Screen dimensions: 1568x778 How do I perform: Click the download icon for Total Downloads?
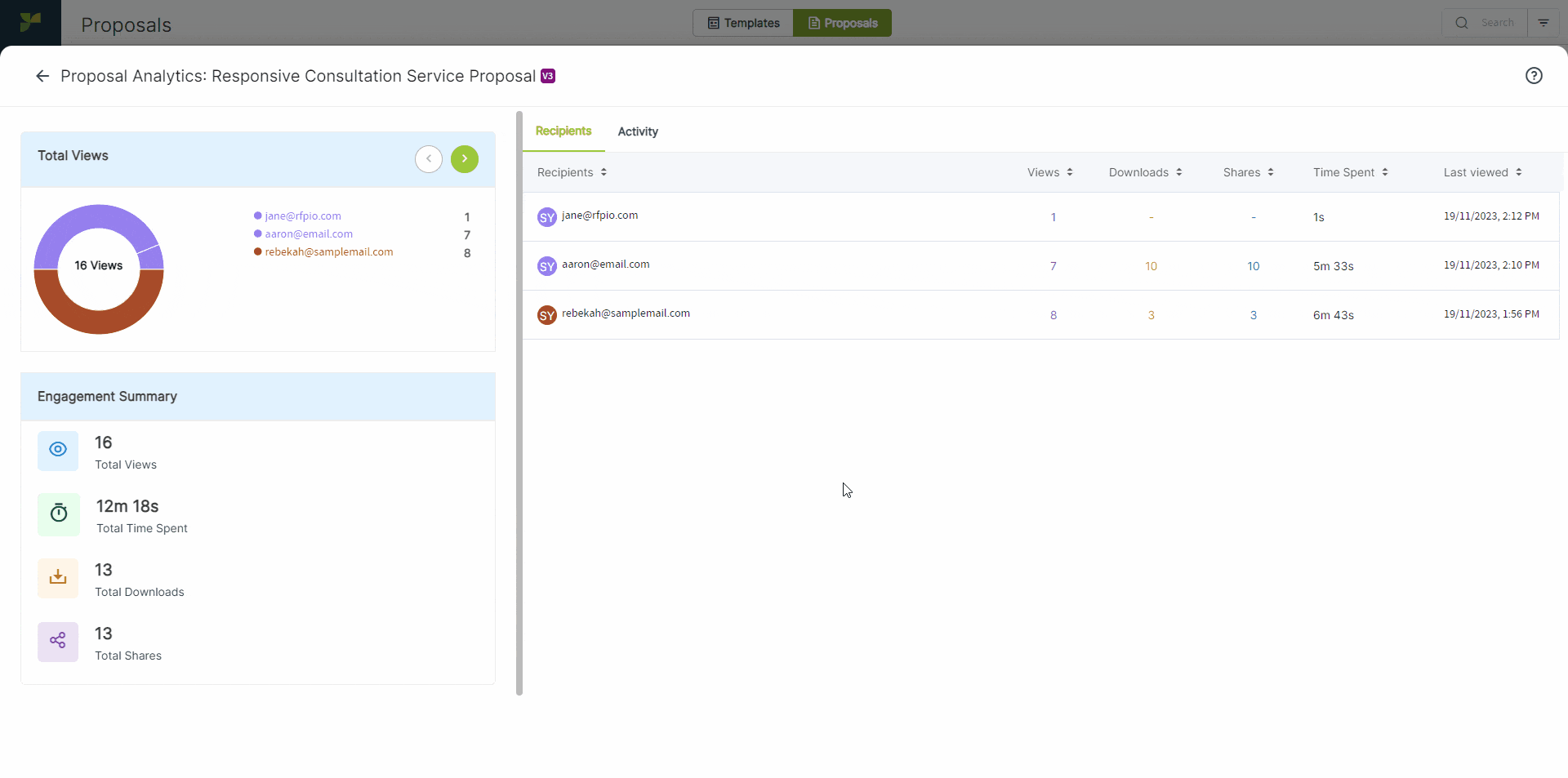[58, 578]
